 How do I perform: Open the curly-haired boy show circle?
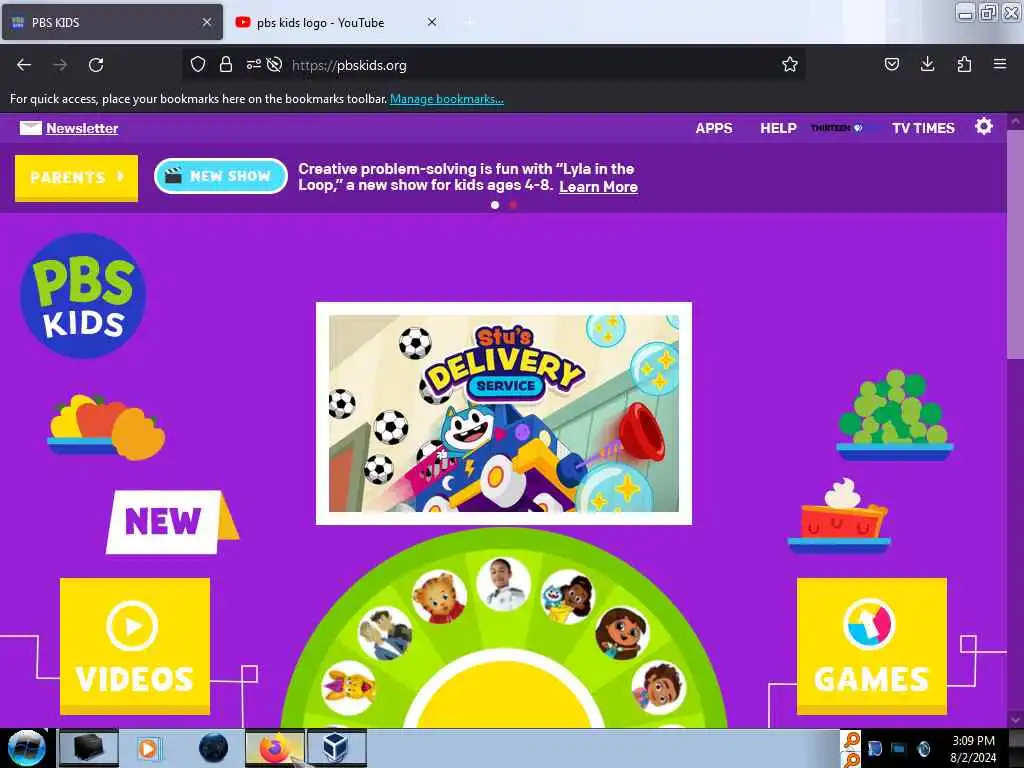[x=658, y=688]
